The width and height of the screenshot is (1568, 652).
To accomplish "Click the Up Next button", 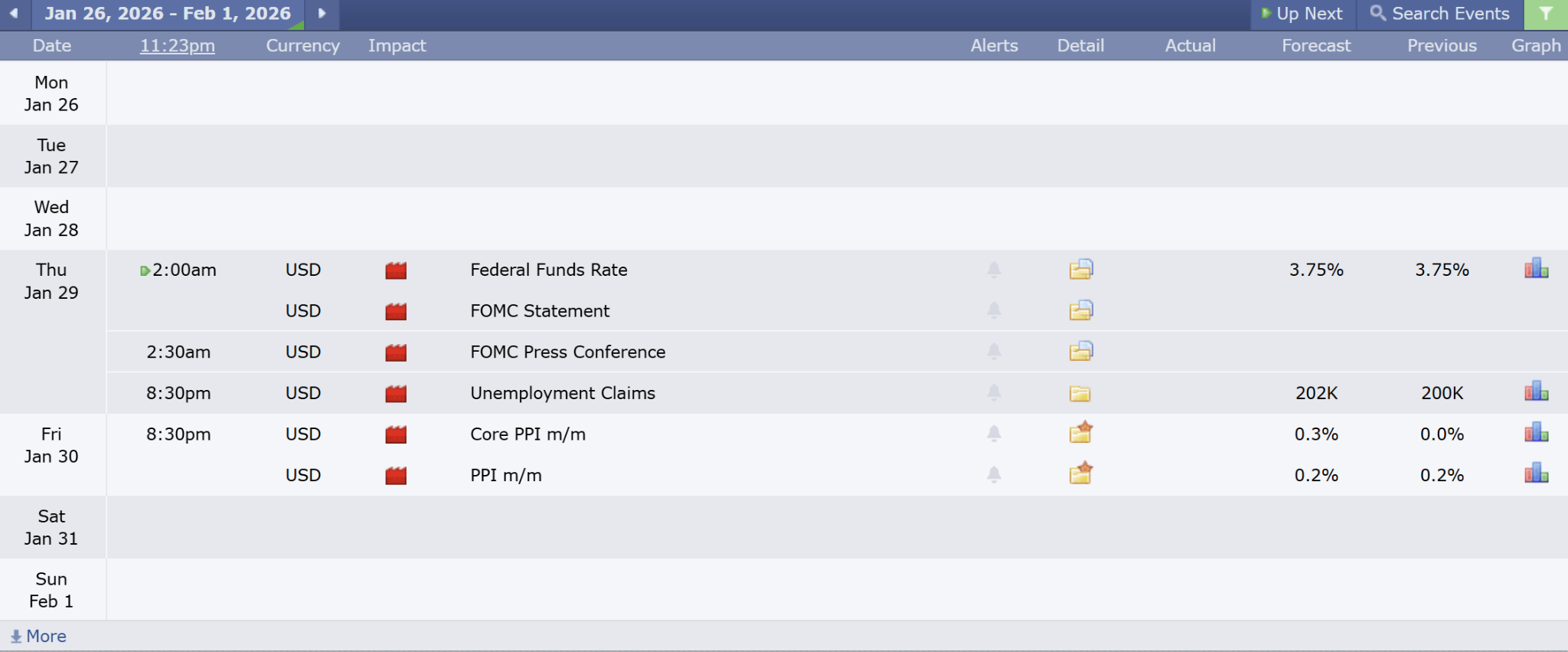I will tap(1302, 14).
